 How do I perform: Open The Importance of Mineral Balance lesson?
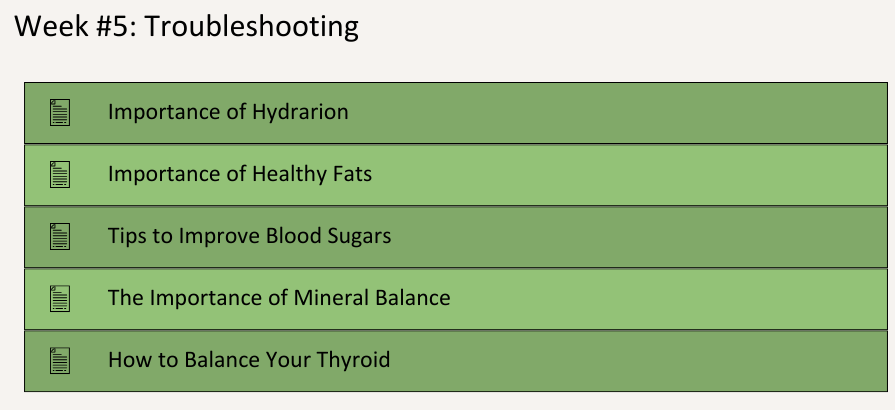click(279, 298)
